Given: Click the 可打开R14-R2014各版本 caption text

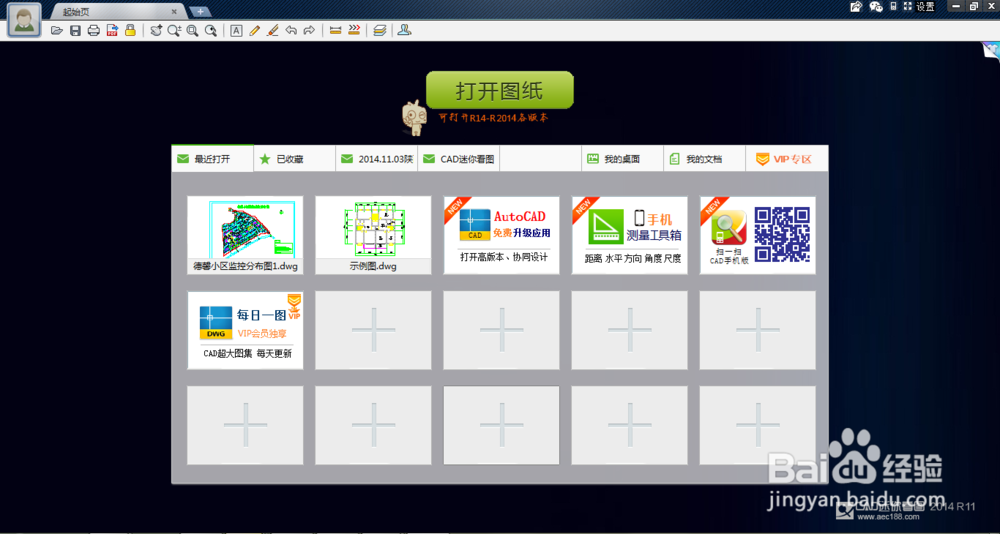Looking at the screenshot, I should coord(494,118).
